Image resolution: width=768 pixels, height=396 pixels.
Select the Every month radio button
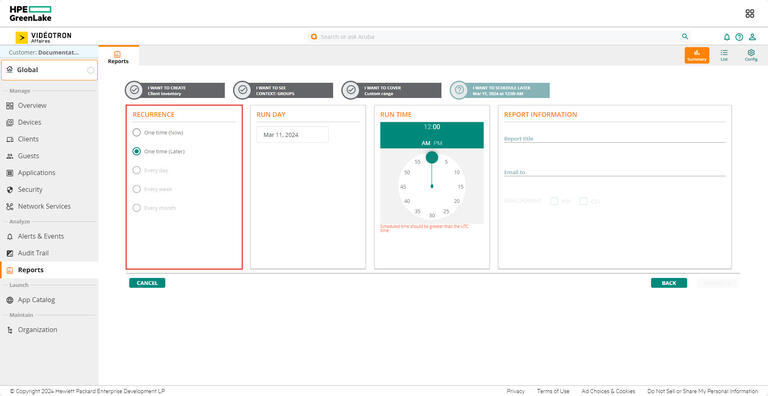click(x=137, y=208)
